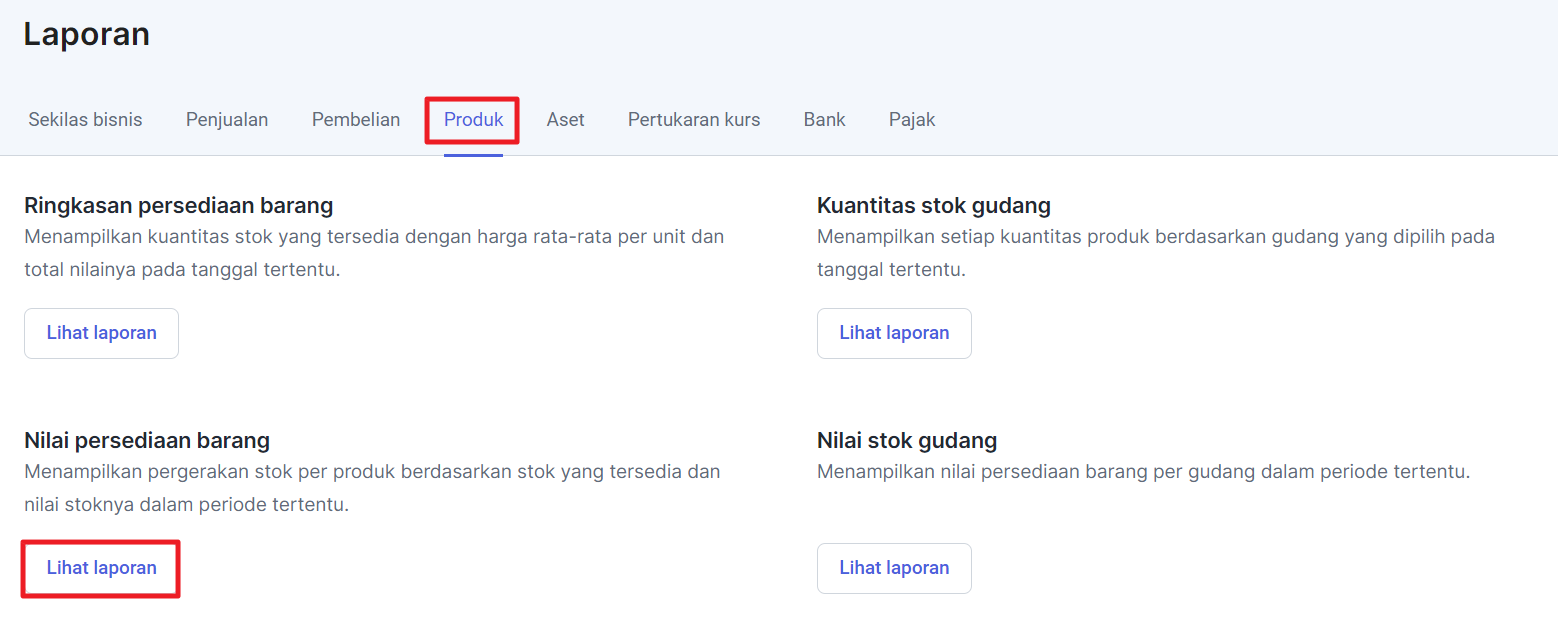
Task: Open Lihat laporan for Nilai persediaan barang
Action: (x=101, y=568)
